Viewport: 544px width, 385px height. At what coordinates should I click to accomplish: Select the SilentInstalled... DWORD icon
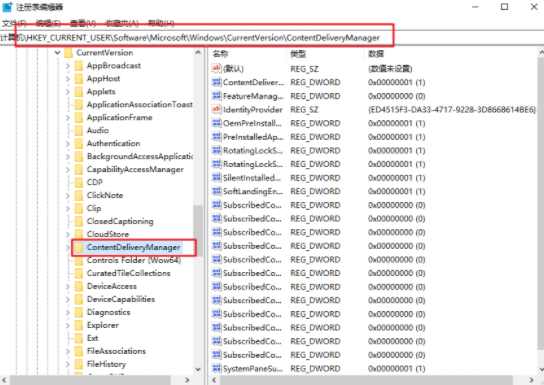[x=216, y=178]
